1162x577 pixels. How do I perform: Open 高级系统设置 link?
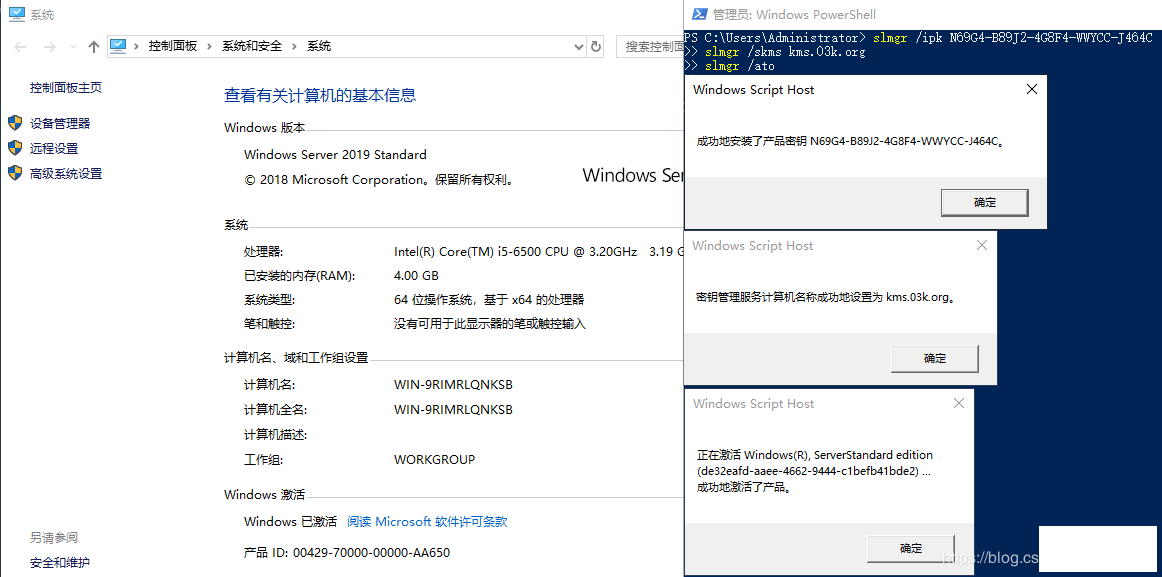tap(66, 173)
